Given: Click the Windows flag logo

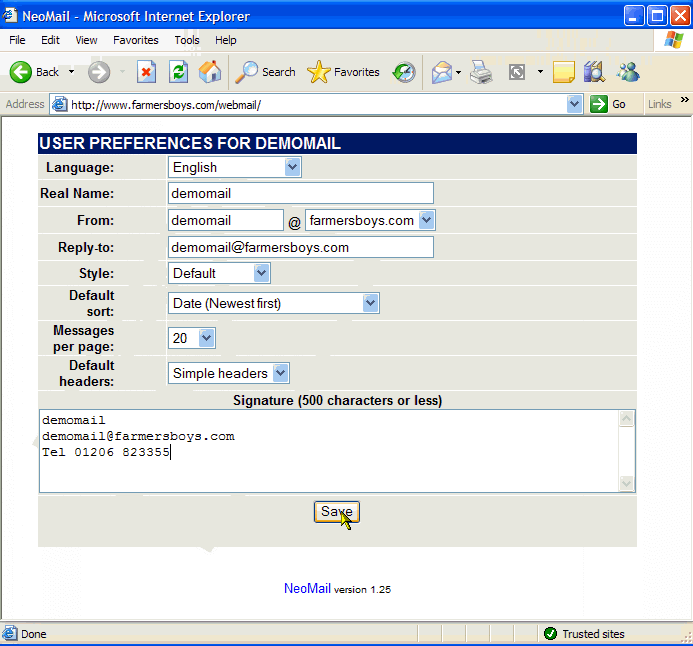Looking at the screenshot, I should click(x=673, y=40).
